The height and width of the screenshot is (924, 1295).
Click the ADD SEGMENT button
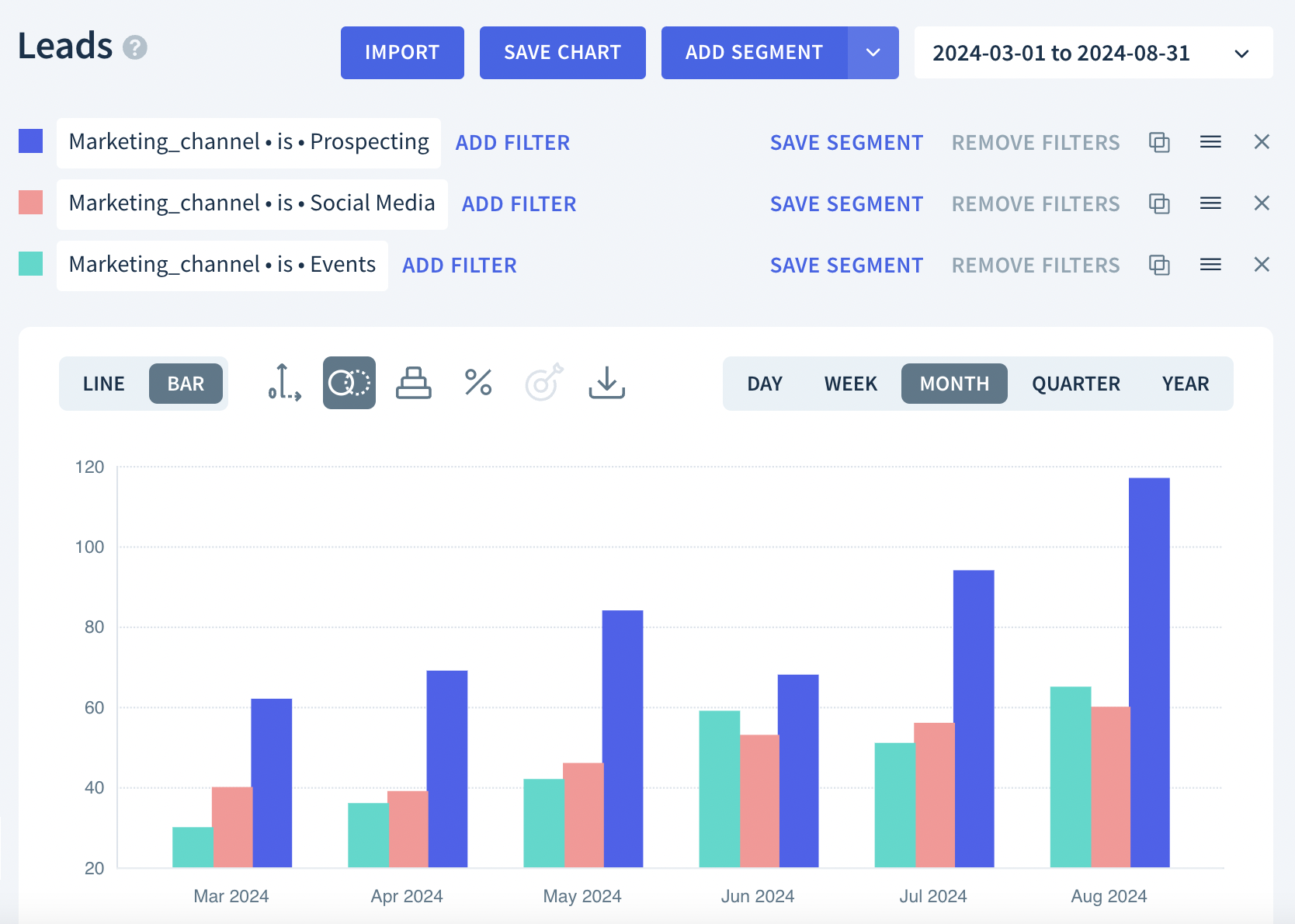point(755,53)
